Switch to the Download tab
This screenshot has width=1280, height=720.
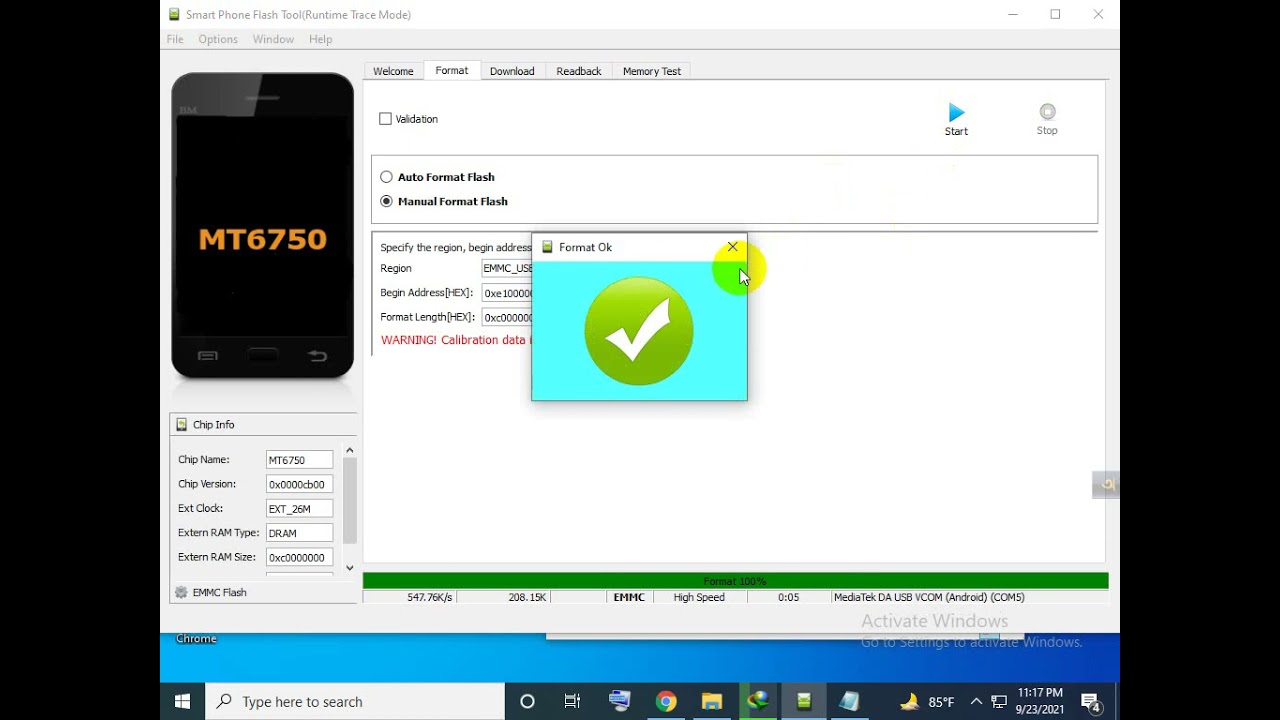pyautogui.click(x=512, y=71)
